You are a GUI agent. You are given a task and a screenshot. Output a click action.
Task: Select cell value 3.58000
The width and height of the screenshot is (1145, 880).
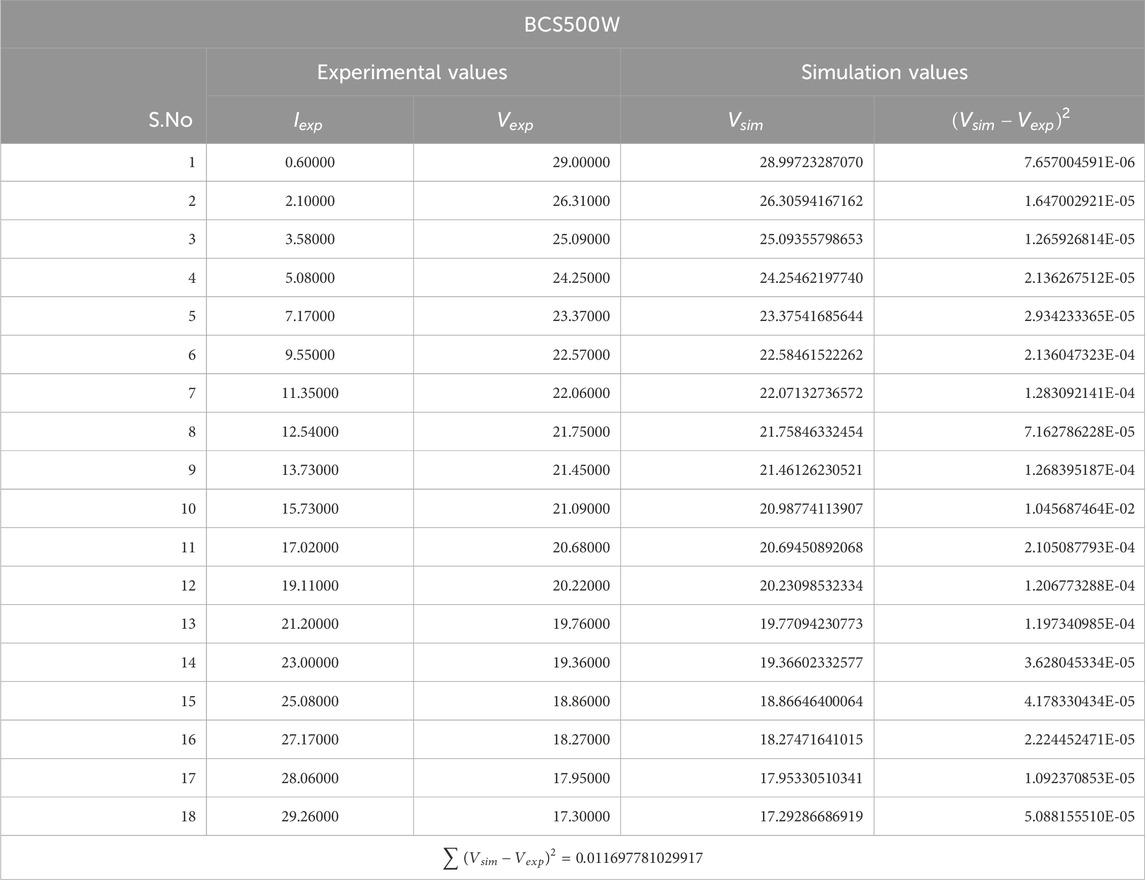pos(310,239)
